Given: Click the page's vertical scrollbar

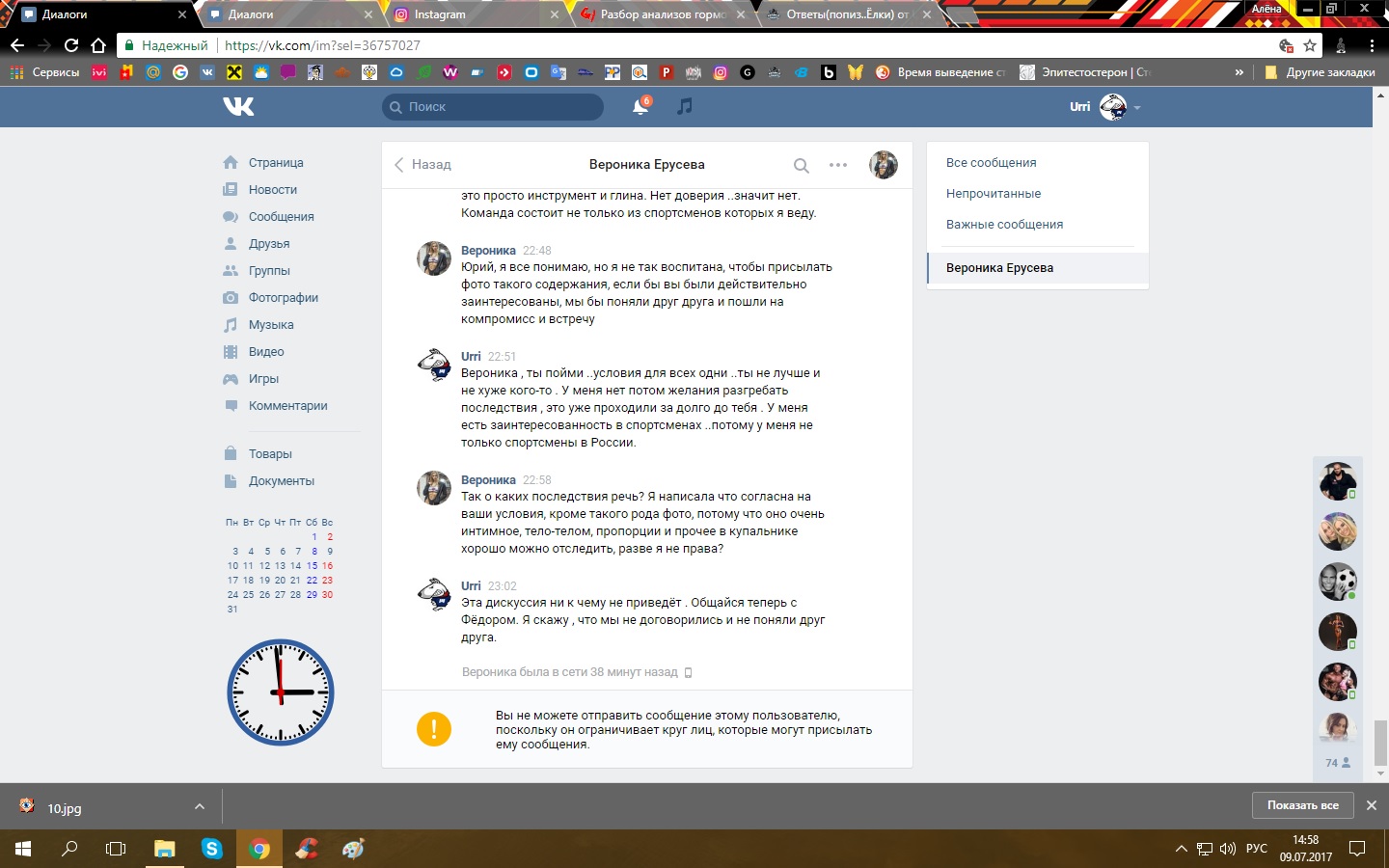Looking at the screenshot, I should [x=1380, y=741].
